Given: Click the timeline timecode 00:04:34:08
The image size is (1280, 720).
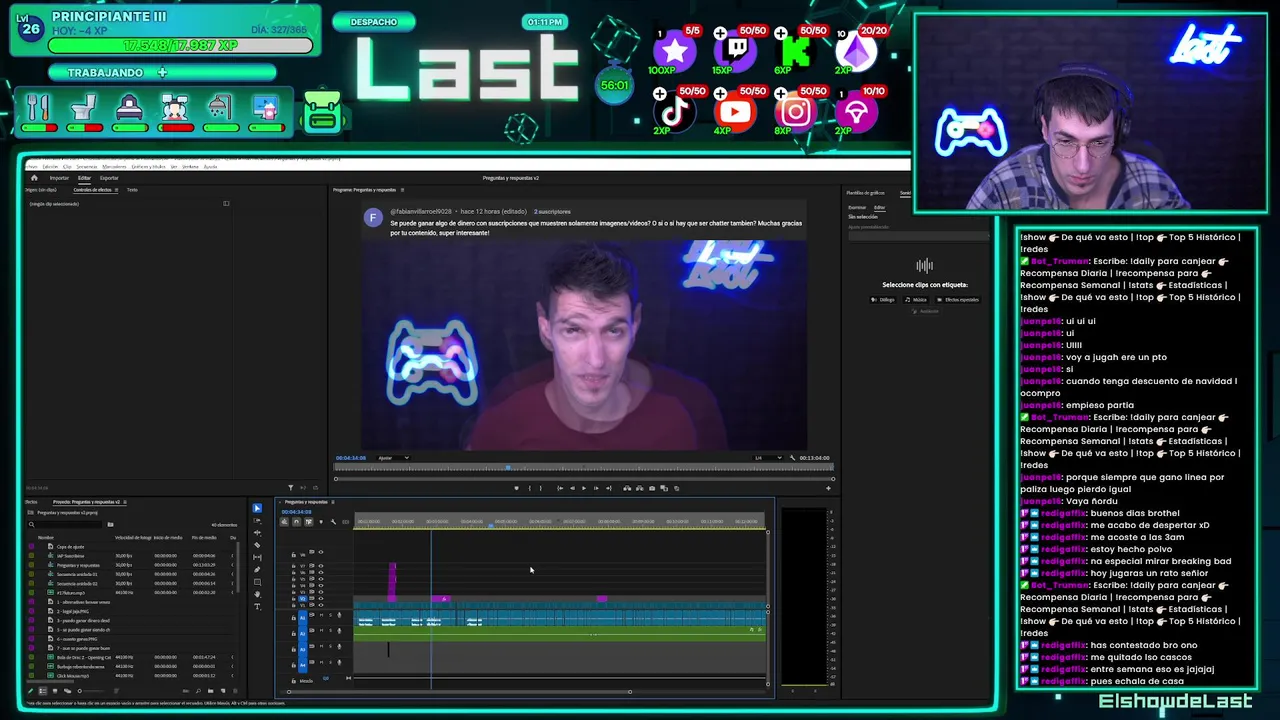Looking at the screenshot, I should (296, 512).
